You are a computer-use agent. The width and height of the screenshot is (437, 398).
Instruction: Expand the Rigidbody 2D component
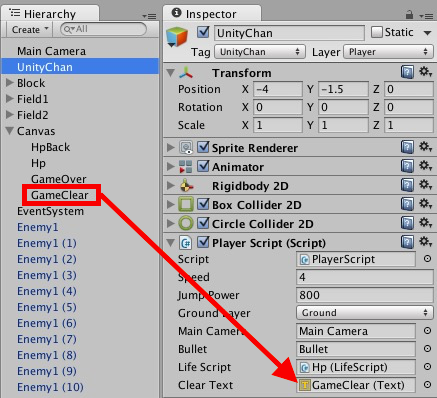click(170, 185)
